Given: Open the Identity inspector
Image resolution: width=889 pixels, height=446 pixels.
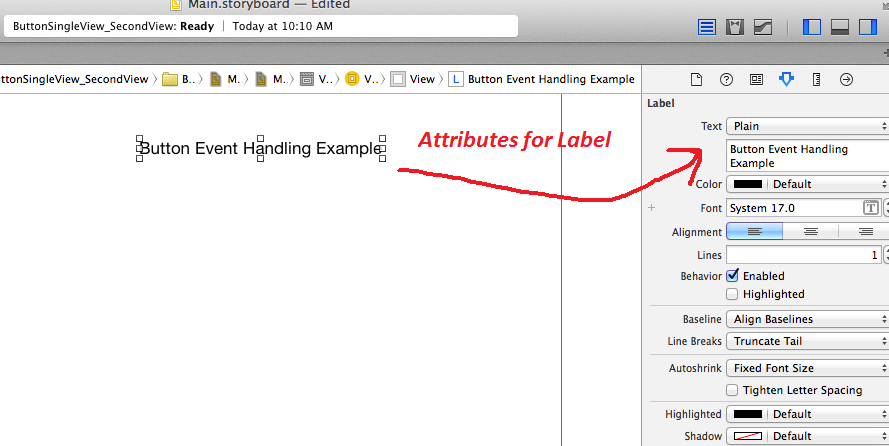Looking at the screenshot, I should (757, 80).
